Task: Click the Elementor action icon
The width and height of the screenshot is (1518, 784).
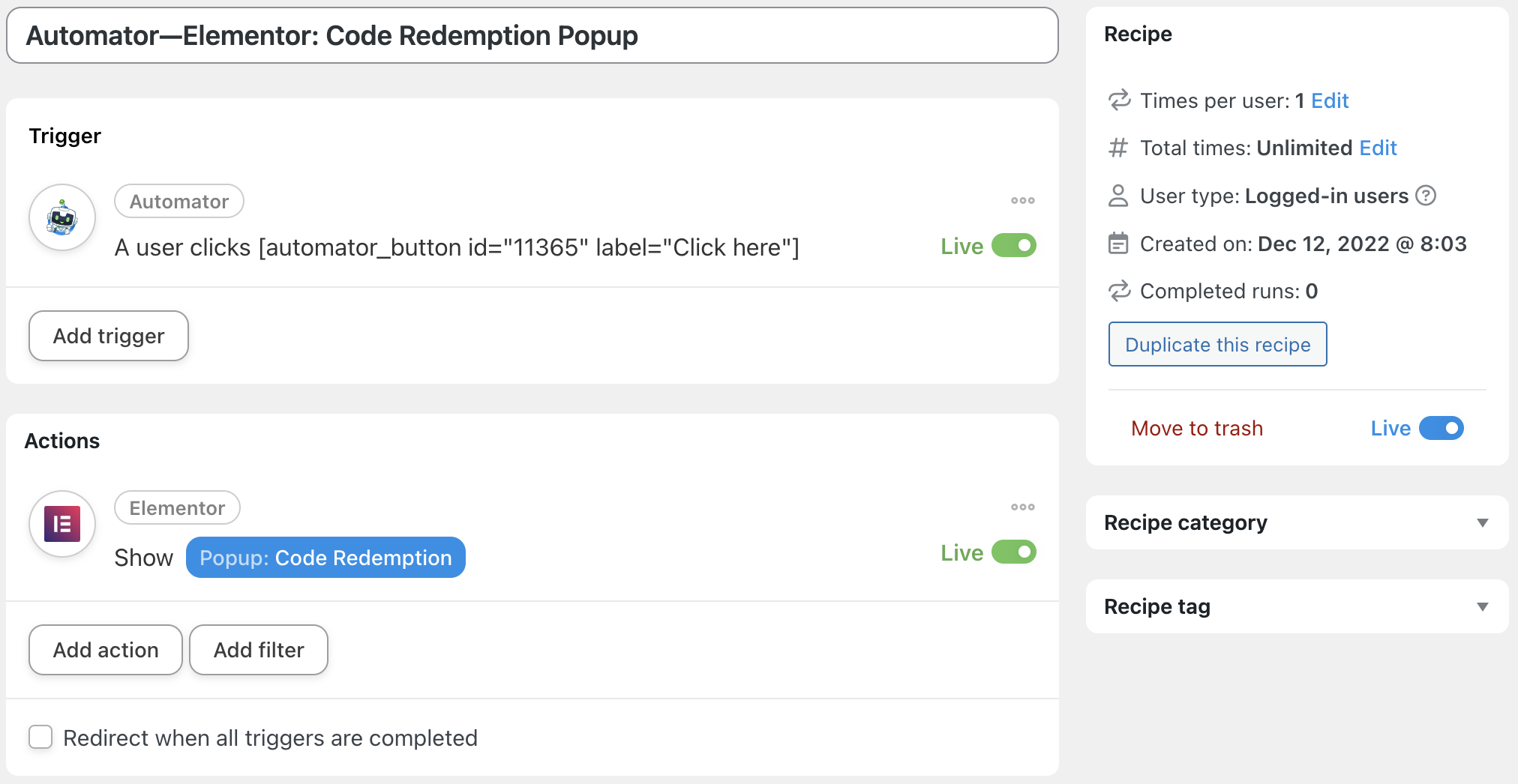Action: click(x=61, y=524)
